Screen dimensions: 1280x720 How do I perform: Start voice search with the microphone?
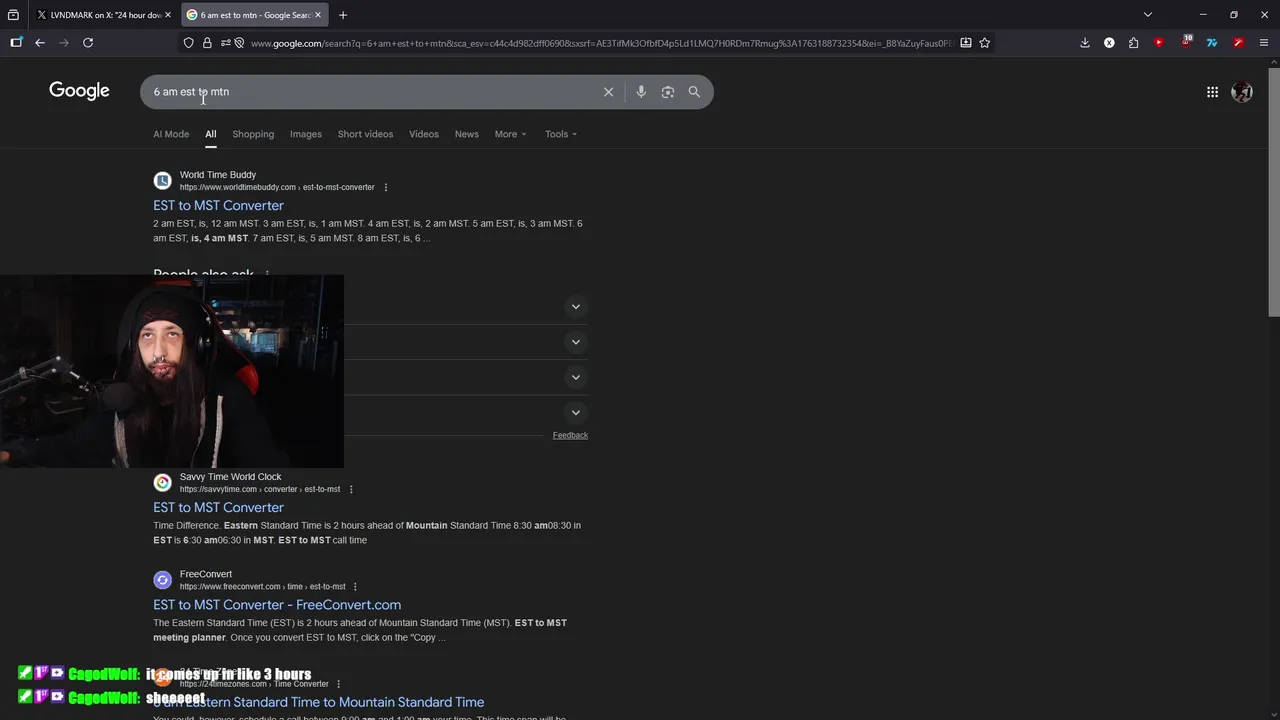coord(641,92)
